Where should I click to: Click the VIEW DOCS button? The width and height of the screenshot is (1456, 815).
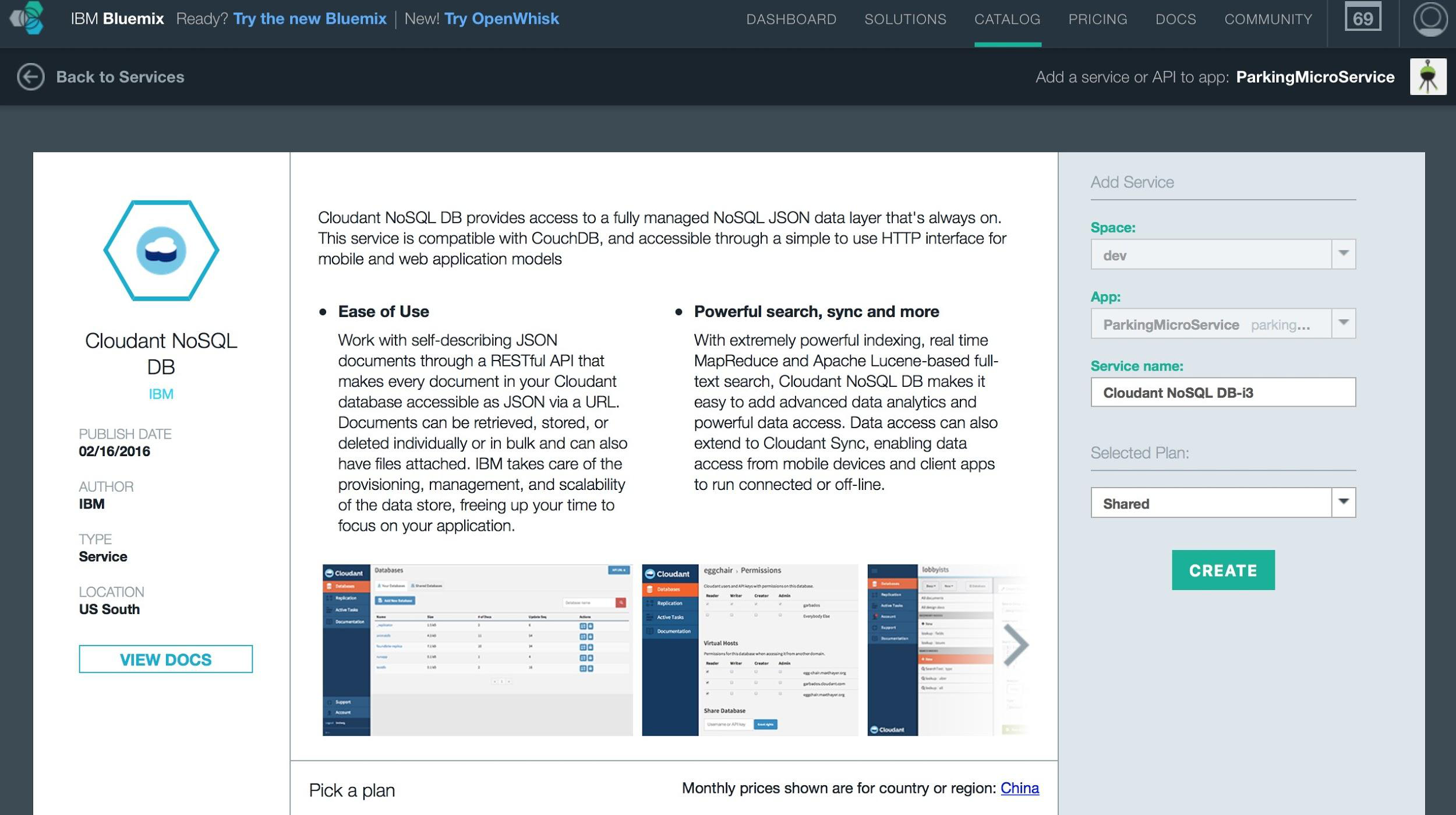coord(165,659)
